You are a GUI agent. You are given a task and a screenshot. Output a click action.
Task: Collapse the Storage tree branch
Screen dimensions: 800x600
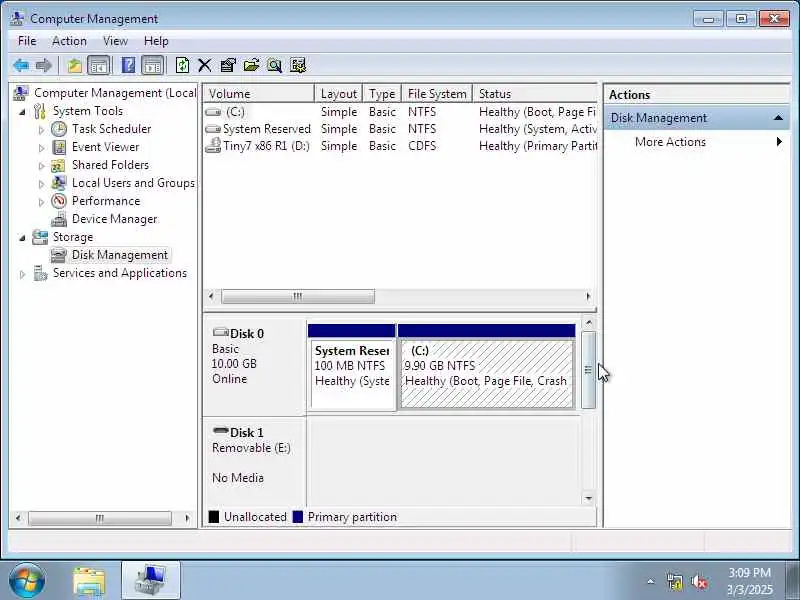[22, 238]
